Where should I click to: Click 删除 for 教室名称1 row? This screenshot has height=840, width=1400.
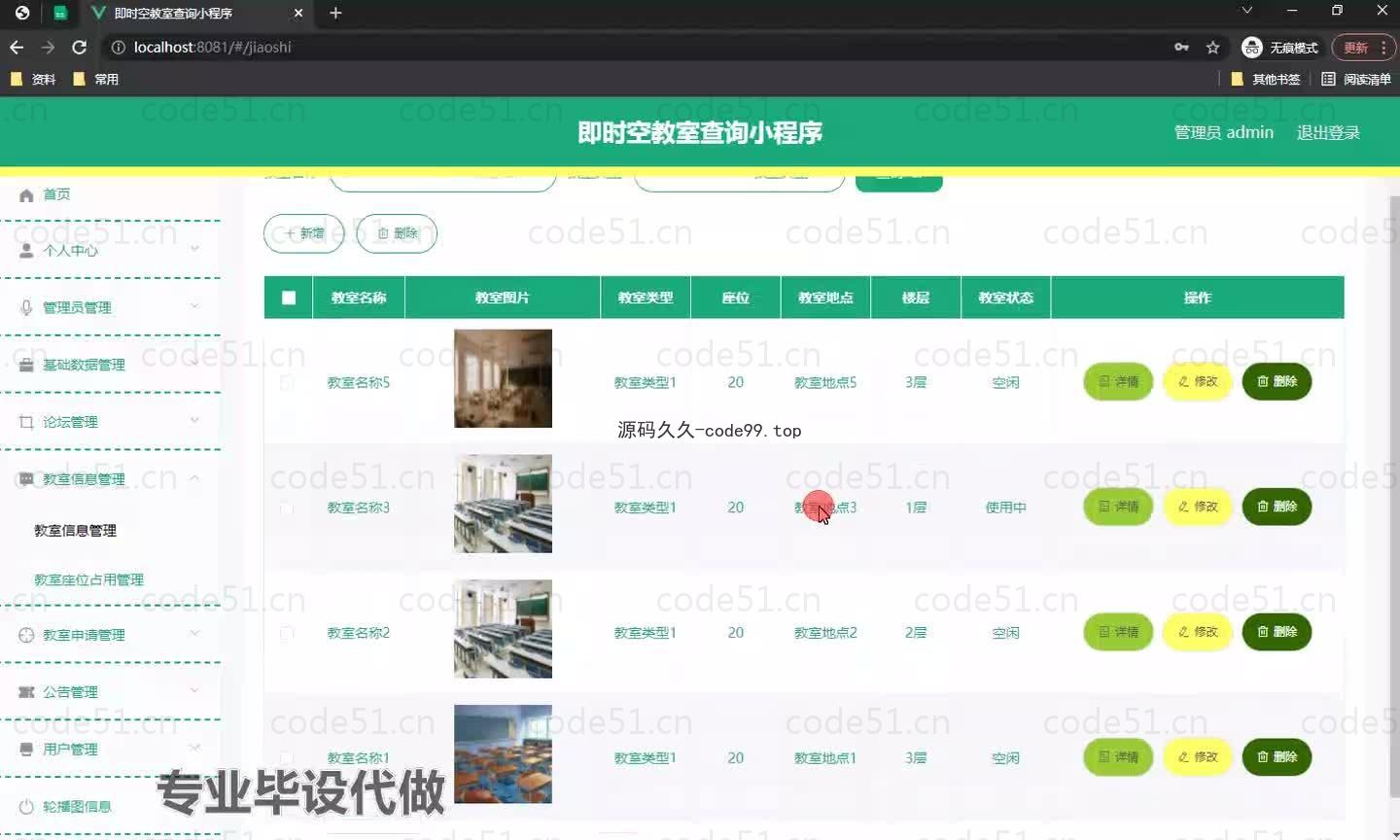(1277, 756)
